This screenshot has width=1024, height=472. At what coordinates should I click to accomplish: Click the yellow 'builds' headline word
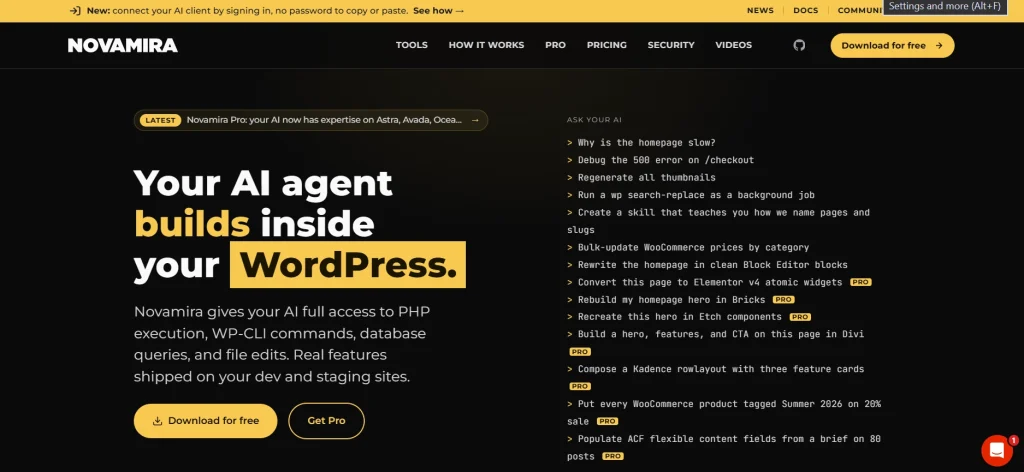[192, 223]
